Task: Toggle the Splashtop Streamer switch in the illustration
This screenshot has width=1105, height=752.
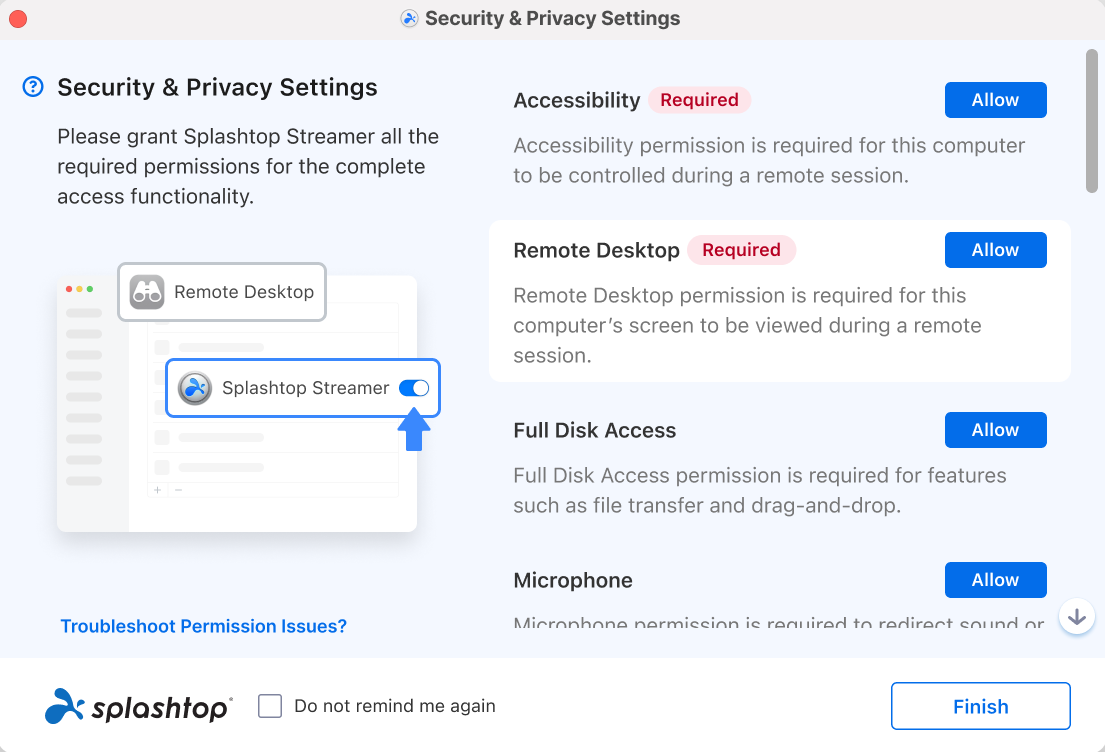Action: (x=414, y=388)
